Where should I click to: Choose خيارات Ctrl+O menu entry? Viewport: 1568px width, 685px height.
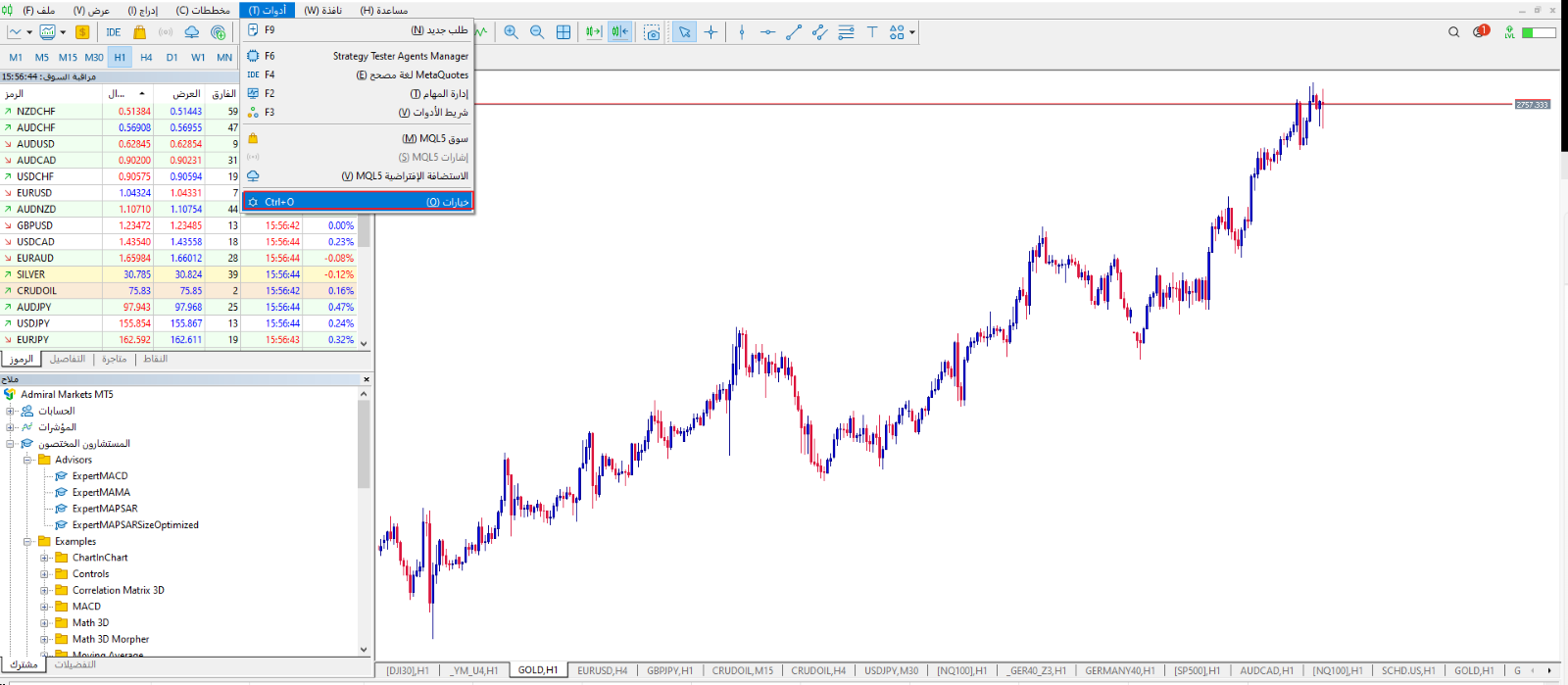[358, 202]
